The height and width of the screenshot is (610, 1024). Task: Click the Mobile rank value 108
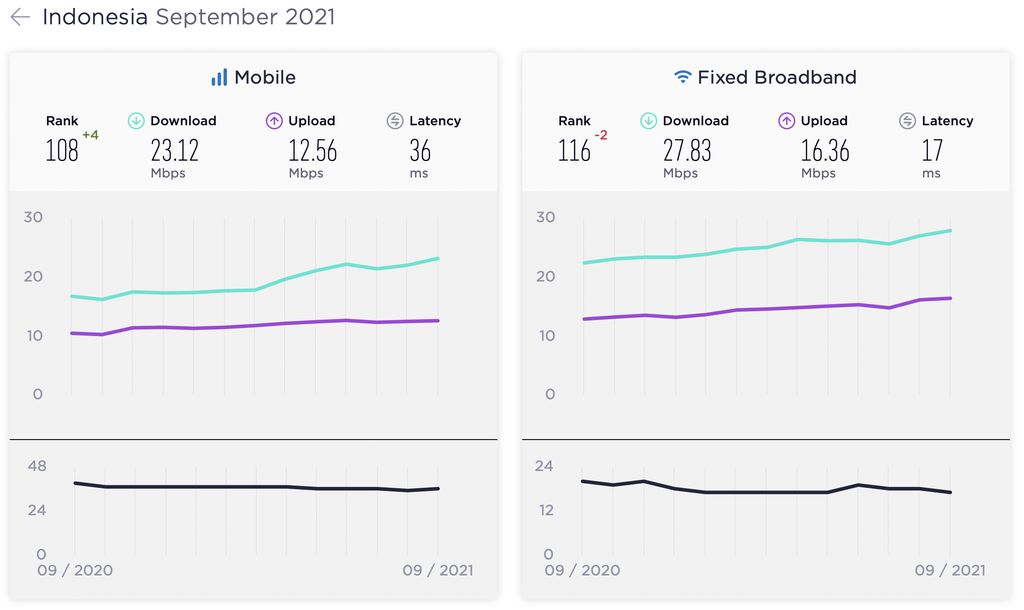pos(62,151)
